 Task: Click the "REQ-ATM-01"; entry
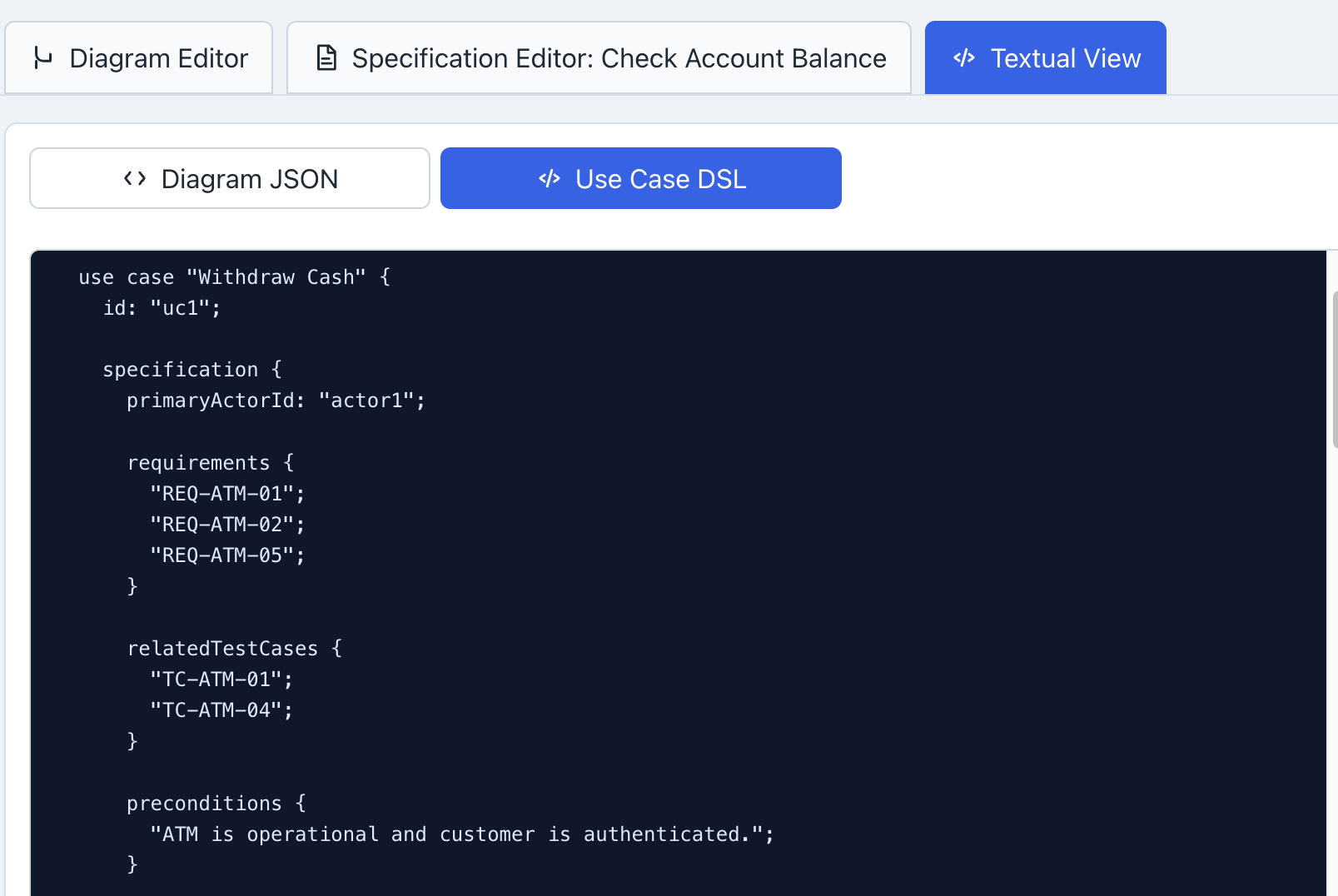click(228, 494)
